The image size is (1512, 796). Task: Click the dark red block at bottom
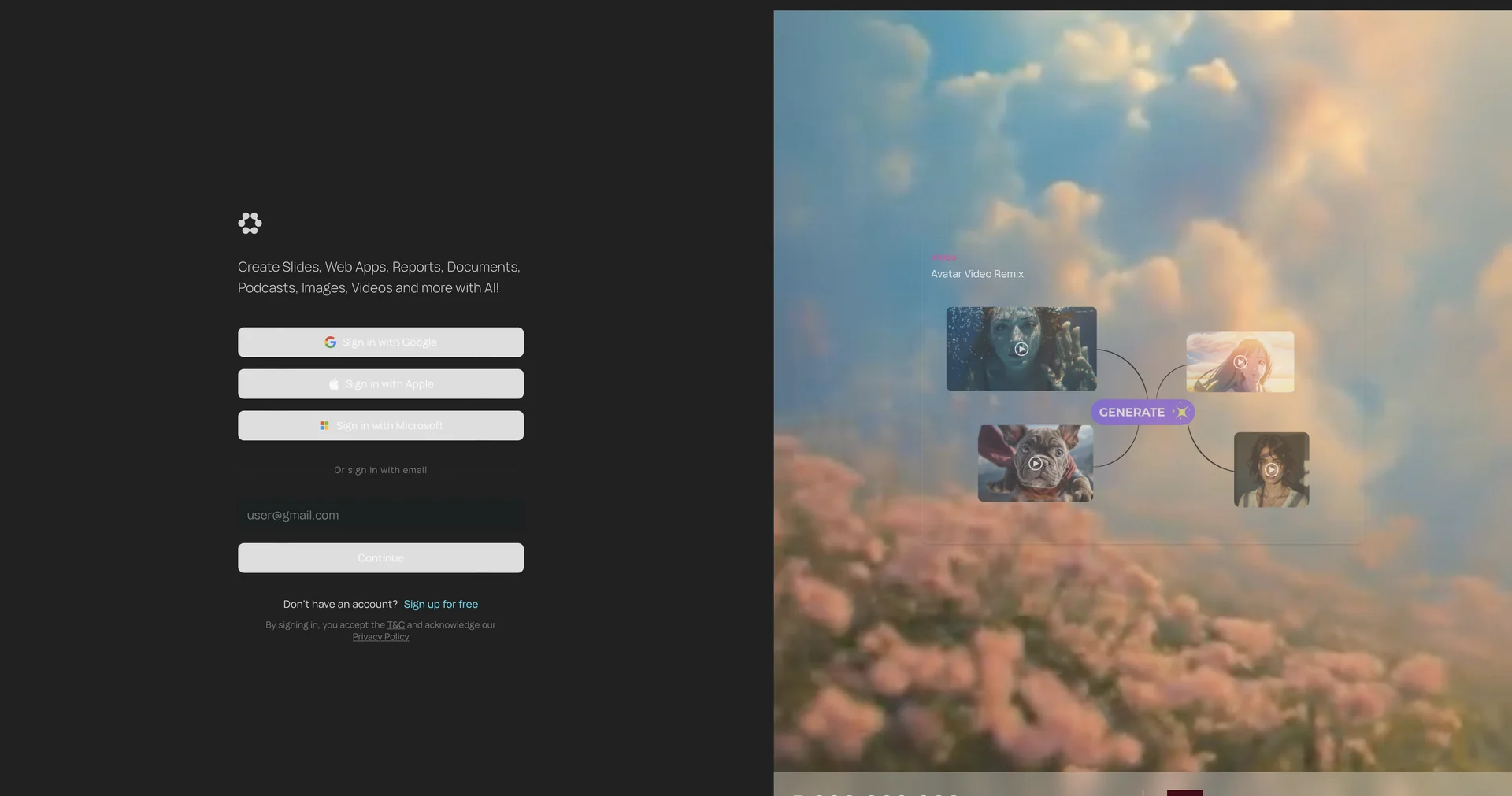click(1184, 793)
